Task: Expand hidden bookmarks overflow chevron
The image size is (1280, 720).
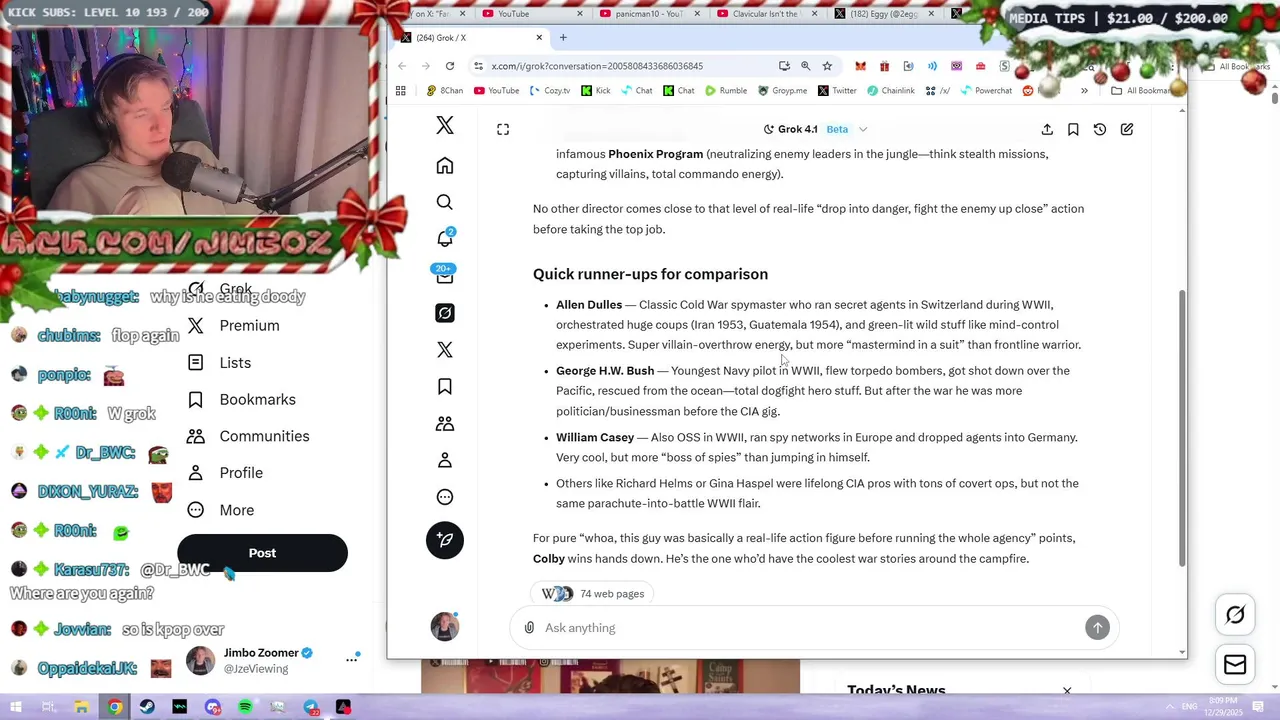Action: [x=1084, y=90]
